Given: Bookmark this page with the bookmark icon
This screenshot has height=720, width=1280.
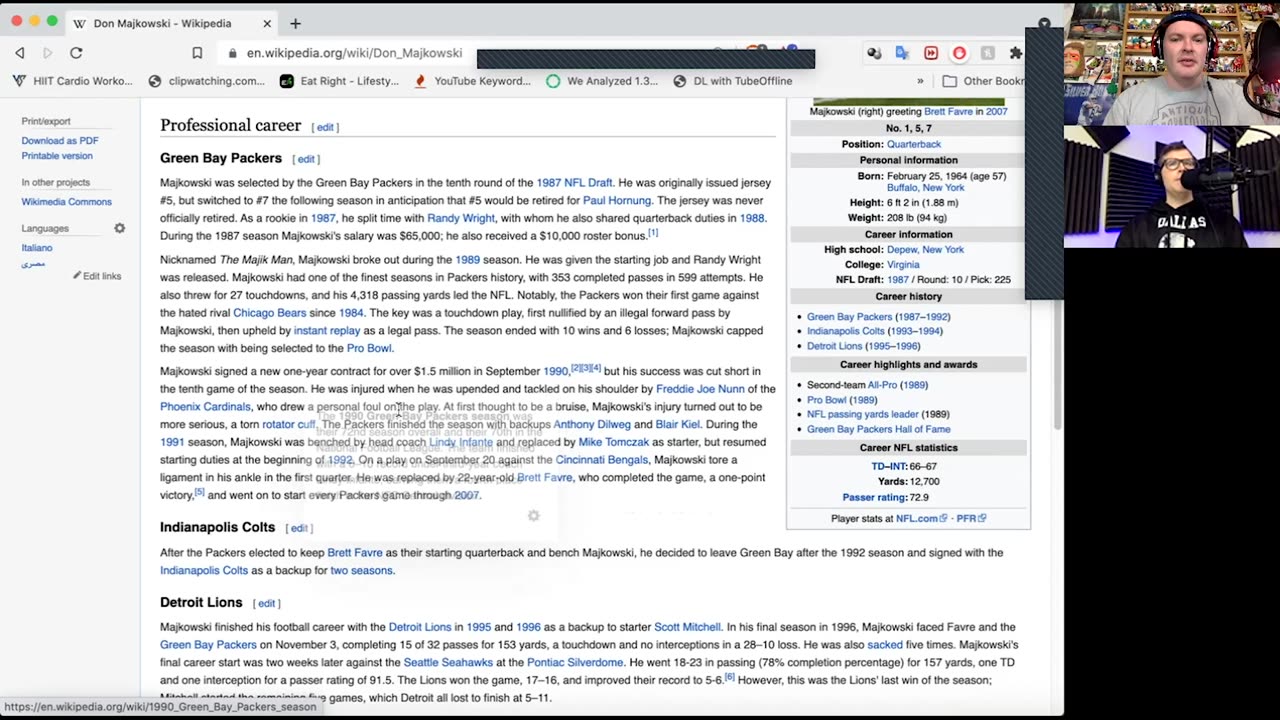Looking at the screenshot, I should (x=197, y=53).
